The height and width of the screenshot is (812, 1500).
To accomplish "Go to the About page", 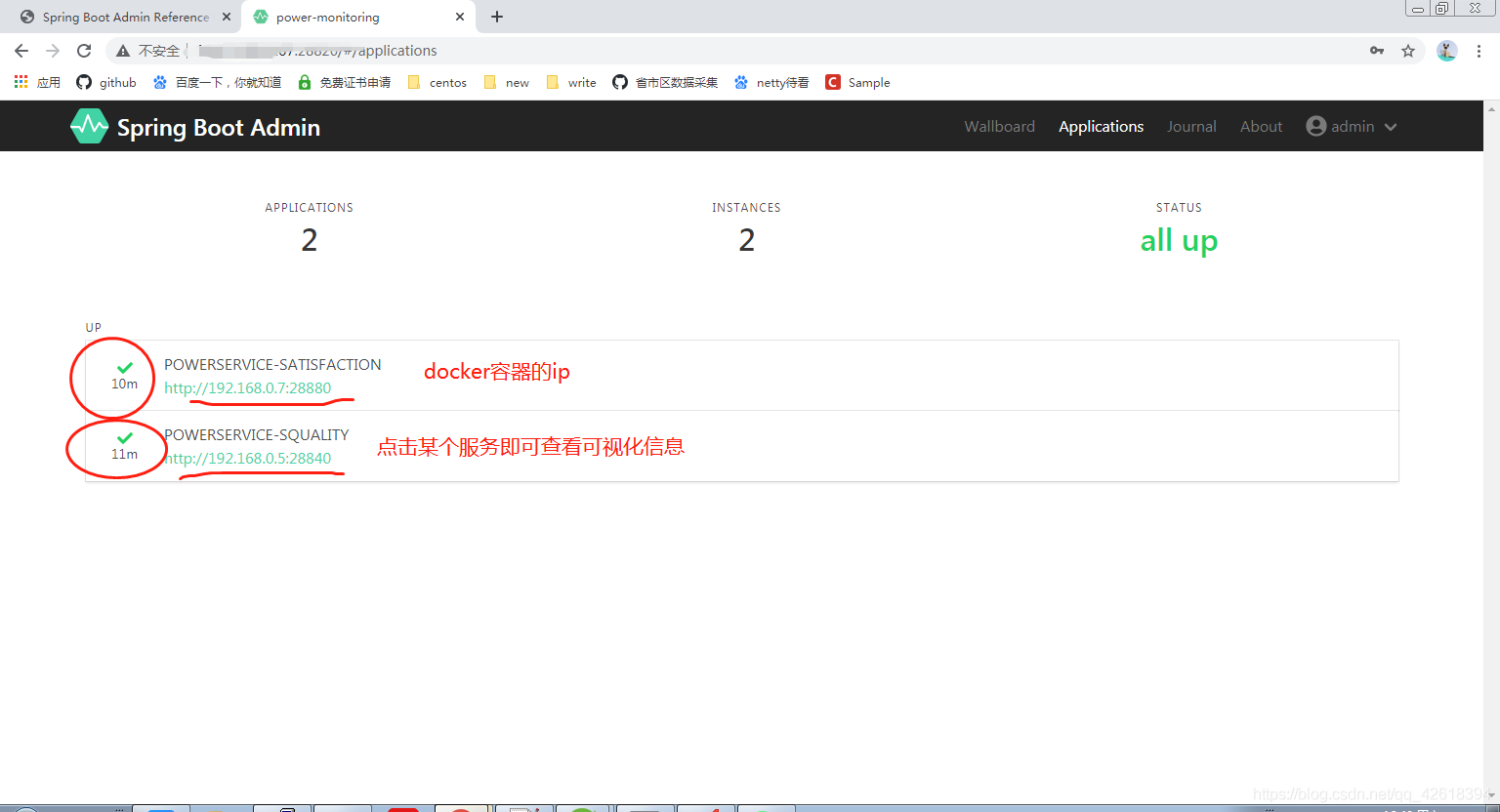I will [1261, 126].
